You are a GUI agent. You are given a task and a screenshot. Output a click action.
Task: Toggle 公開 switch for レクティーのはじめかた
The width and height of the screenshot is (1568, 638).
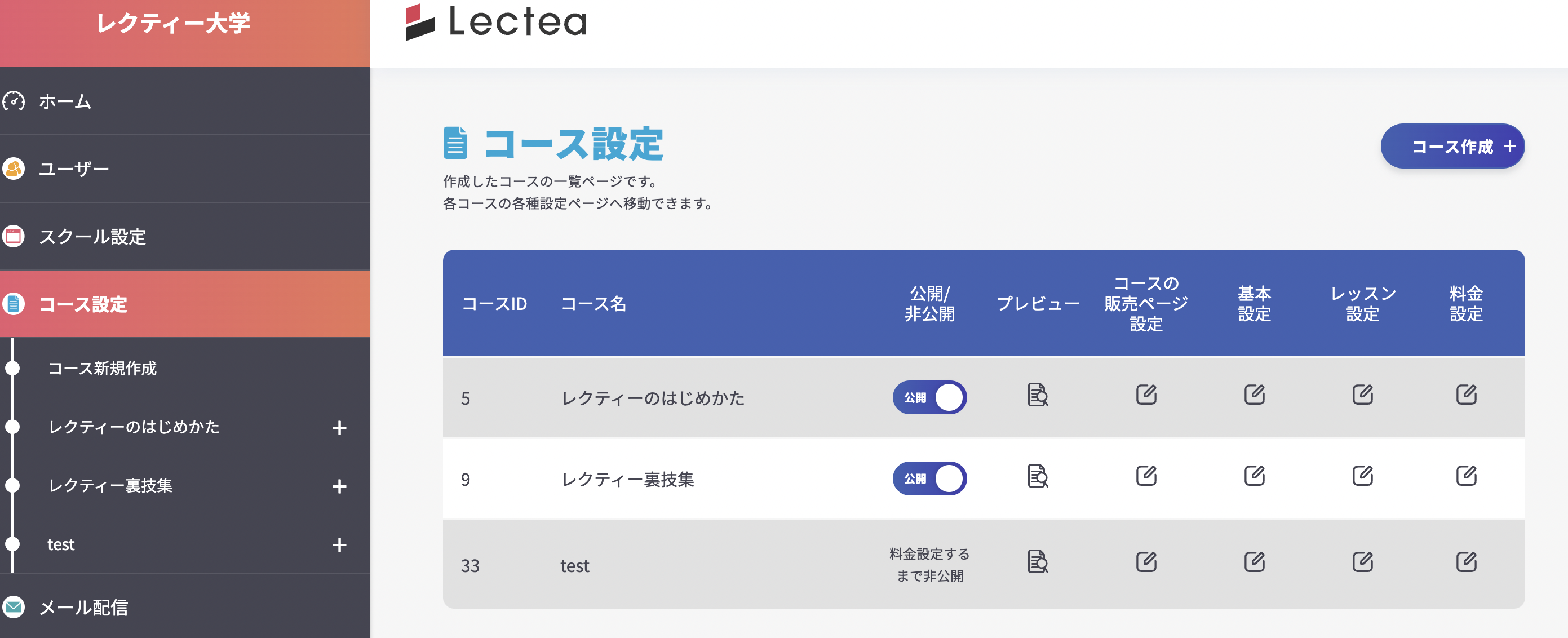point(929,397)
